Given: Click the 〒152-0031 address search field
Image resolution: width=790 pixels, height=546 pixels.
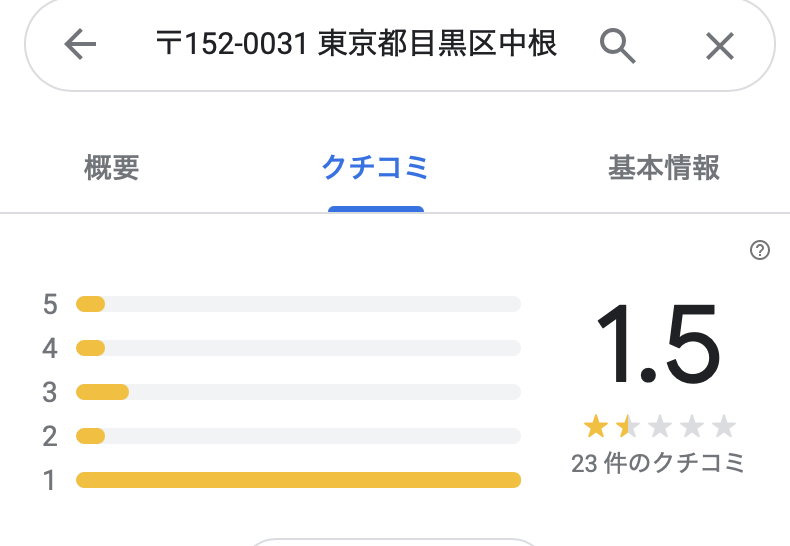Looking at the screenshot, I should (x=355, y=45).
